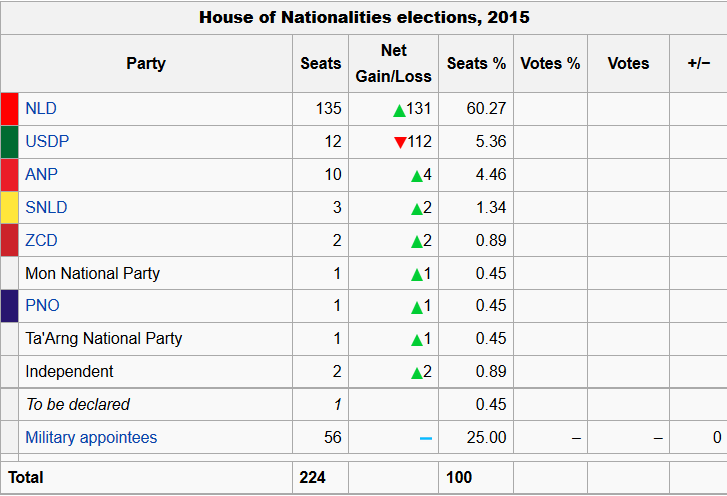Click the green arrow in Independent row
The width and height of the screenshot is (727, 496).
tap(417, 373)
